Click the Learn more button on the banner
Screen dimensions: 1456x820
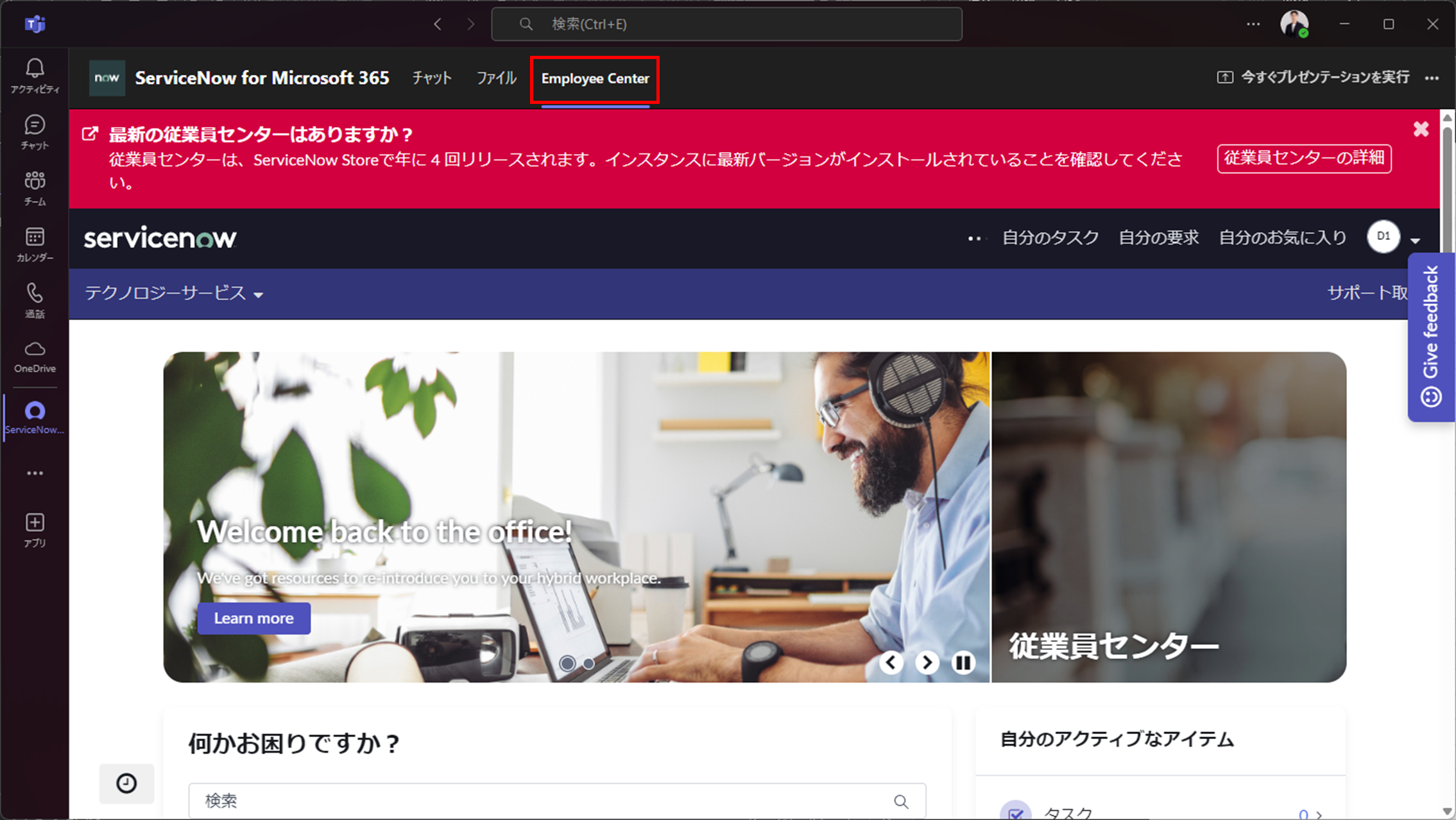coord(253,618)
